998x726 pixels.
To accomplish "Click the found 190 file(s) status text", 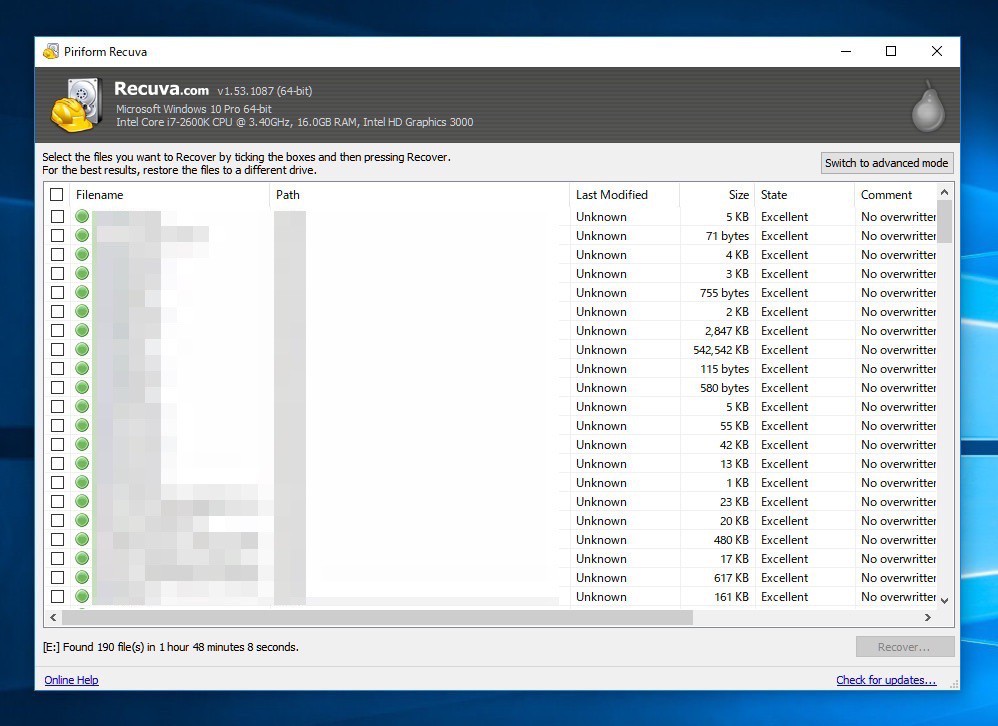I will (171, 647).
